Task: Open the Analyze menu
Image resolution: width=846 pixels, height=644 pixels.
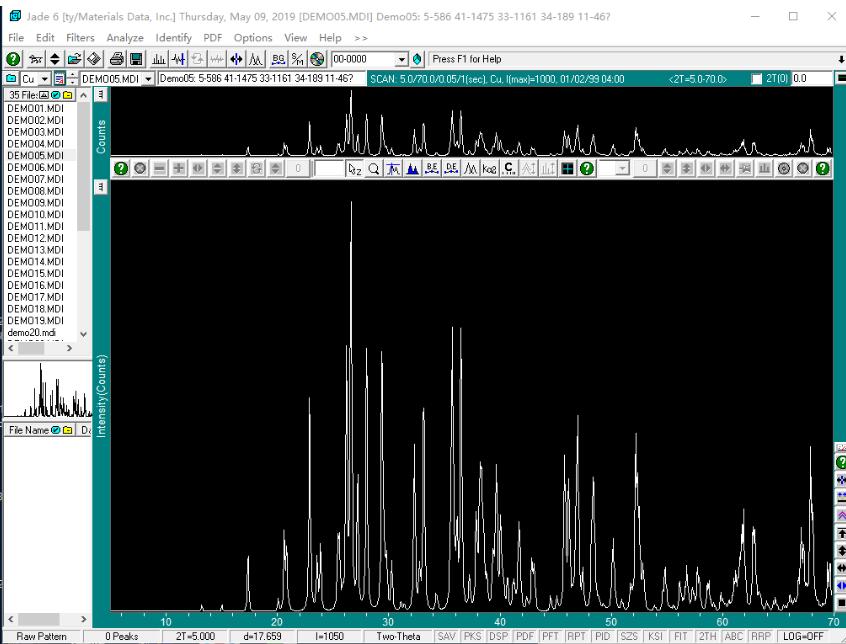Action: (125, 37)
